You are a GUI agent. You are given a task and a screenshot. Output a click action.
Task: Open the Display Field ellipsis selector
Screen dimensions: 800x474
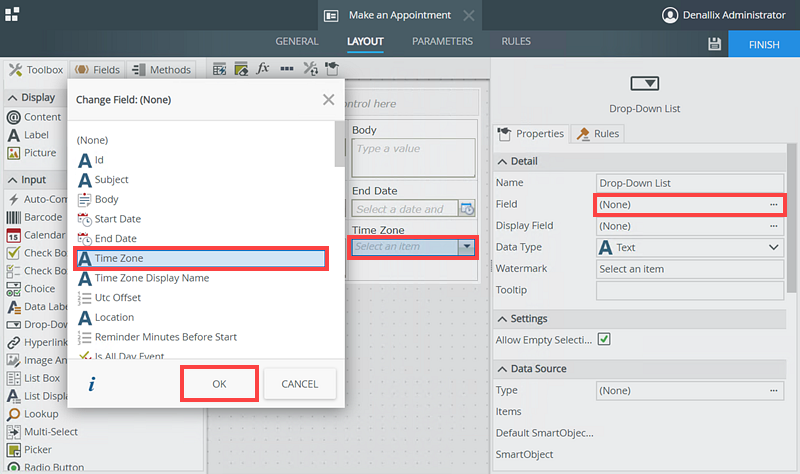click(x=773, y=226)
